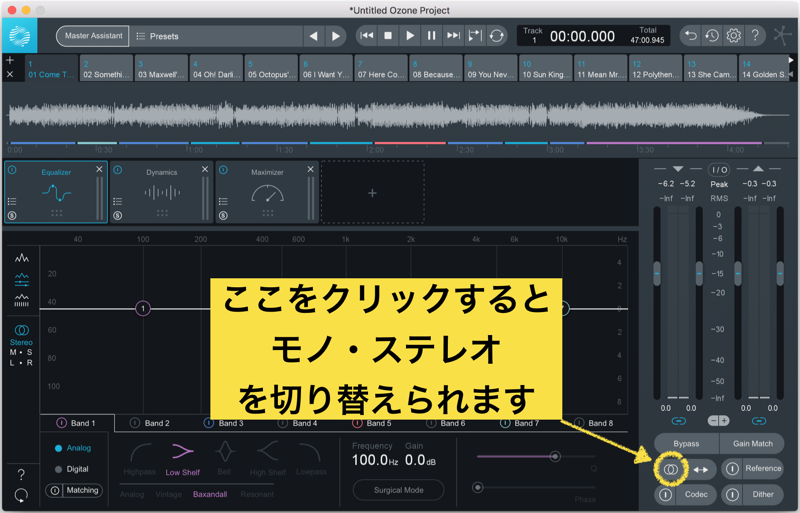Toggle Equalizer module power
The height and width of the screenshot is (513, 800).
[x=12, y=170]
